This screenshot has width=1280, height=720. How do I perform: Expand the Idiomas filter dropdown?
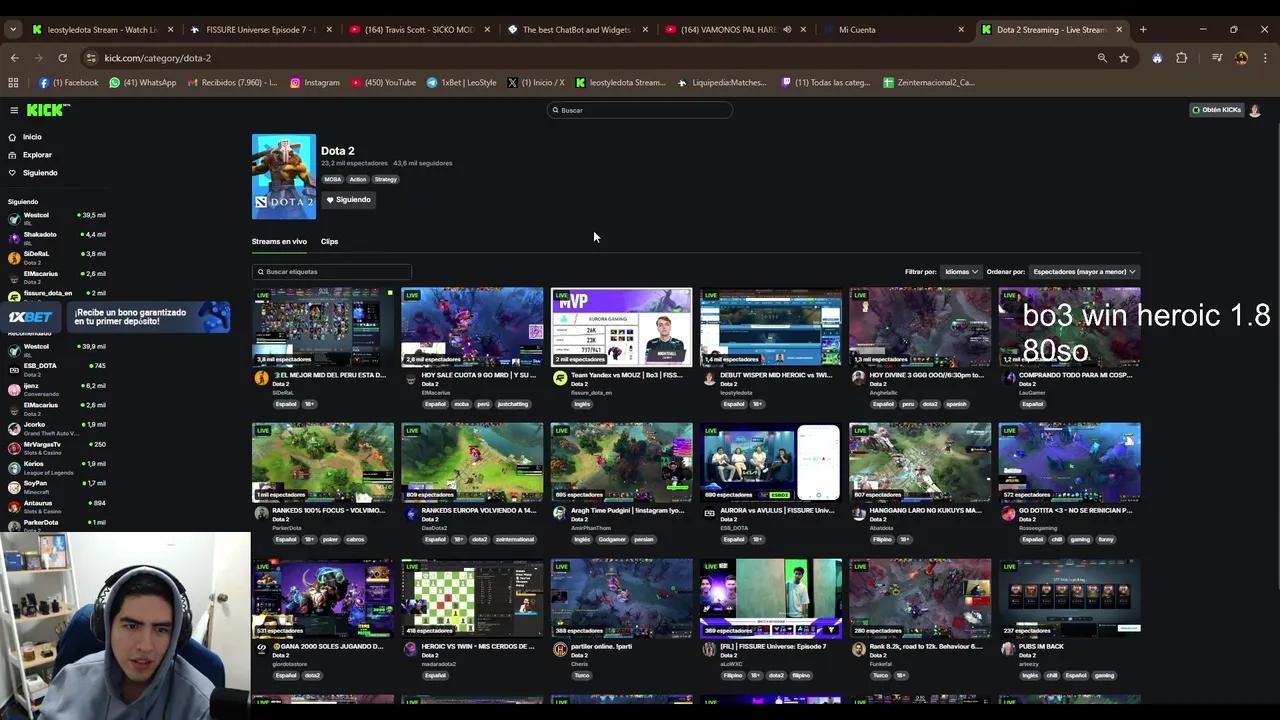960,272
